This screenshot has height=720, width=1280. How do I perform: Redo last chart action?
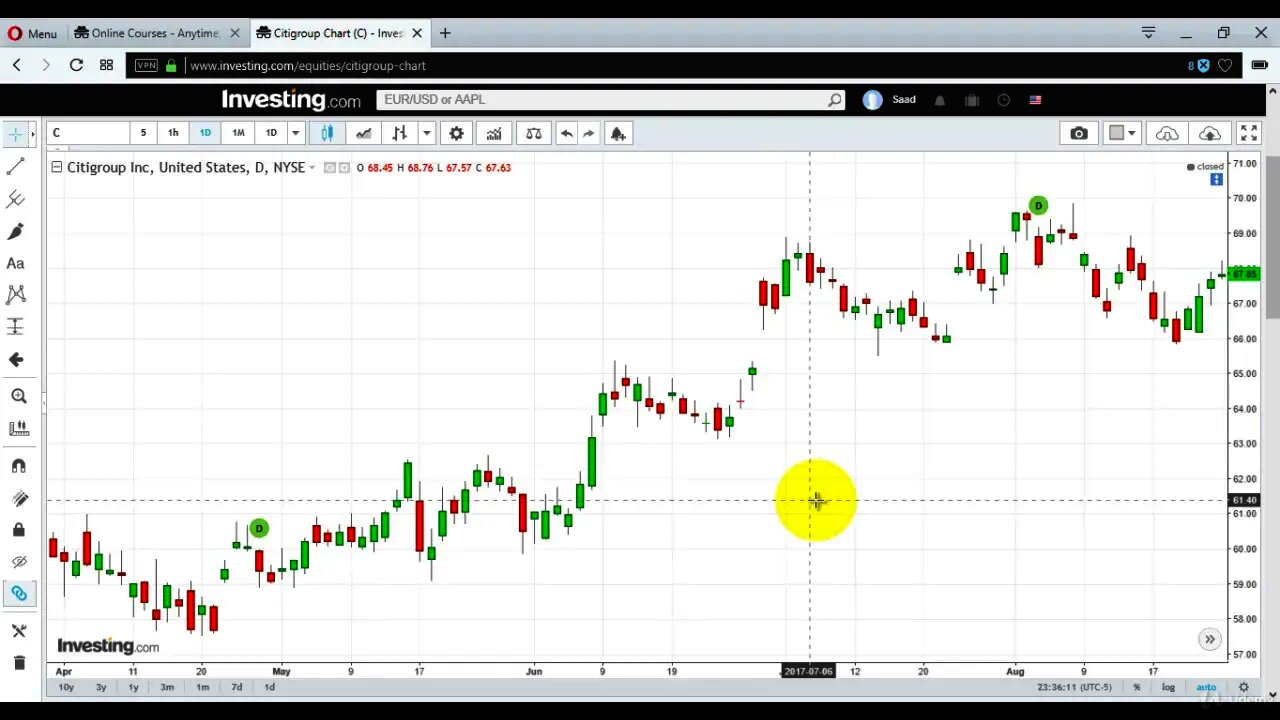click(x=589, y=133)
